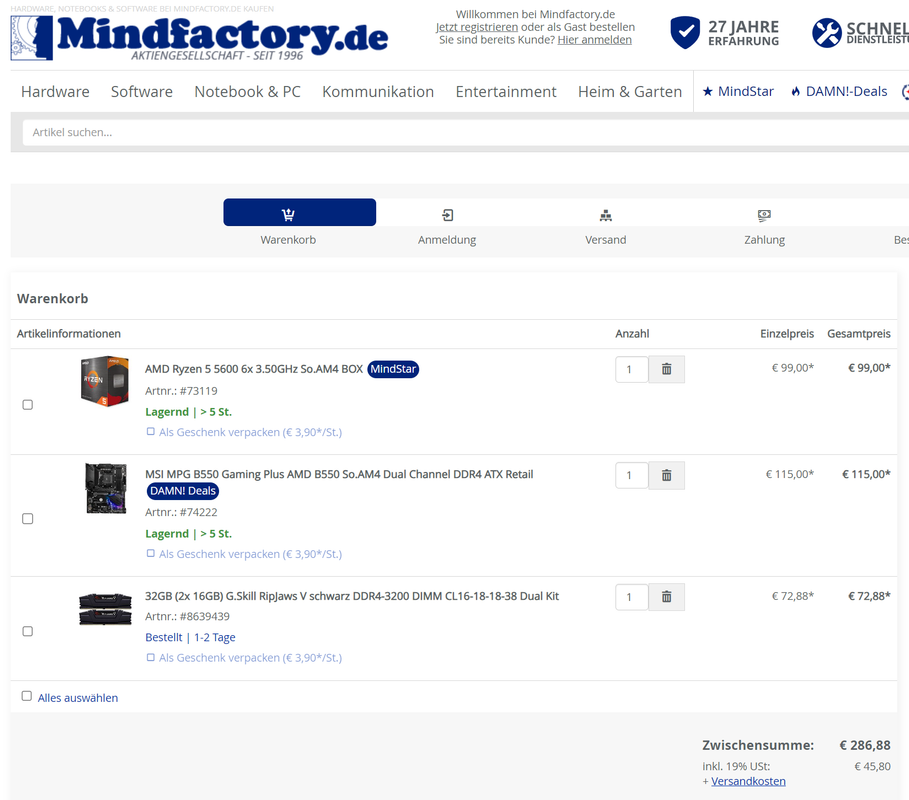
Task: Delete the MSI MPG B550 motherboard item
Action: coord(667,475)
